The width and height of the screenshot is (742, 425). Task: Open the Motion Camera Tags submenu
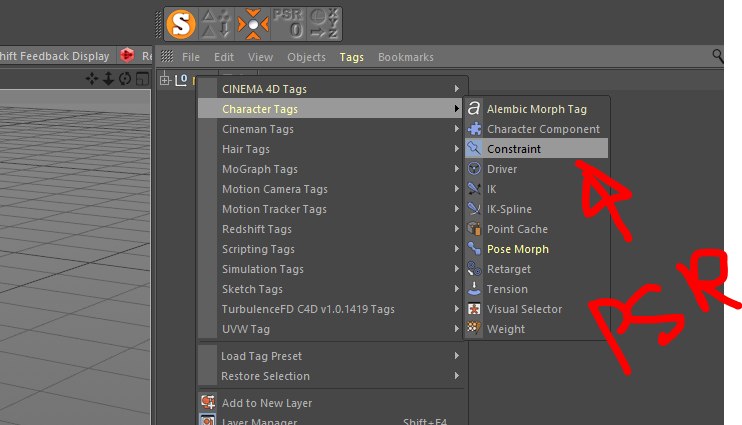pos(332,189)
